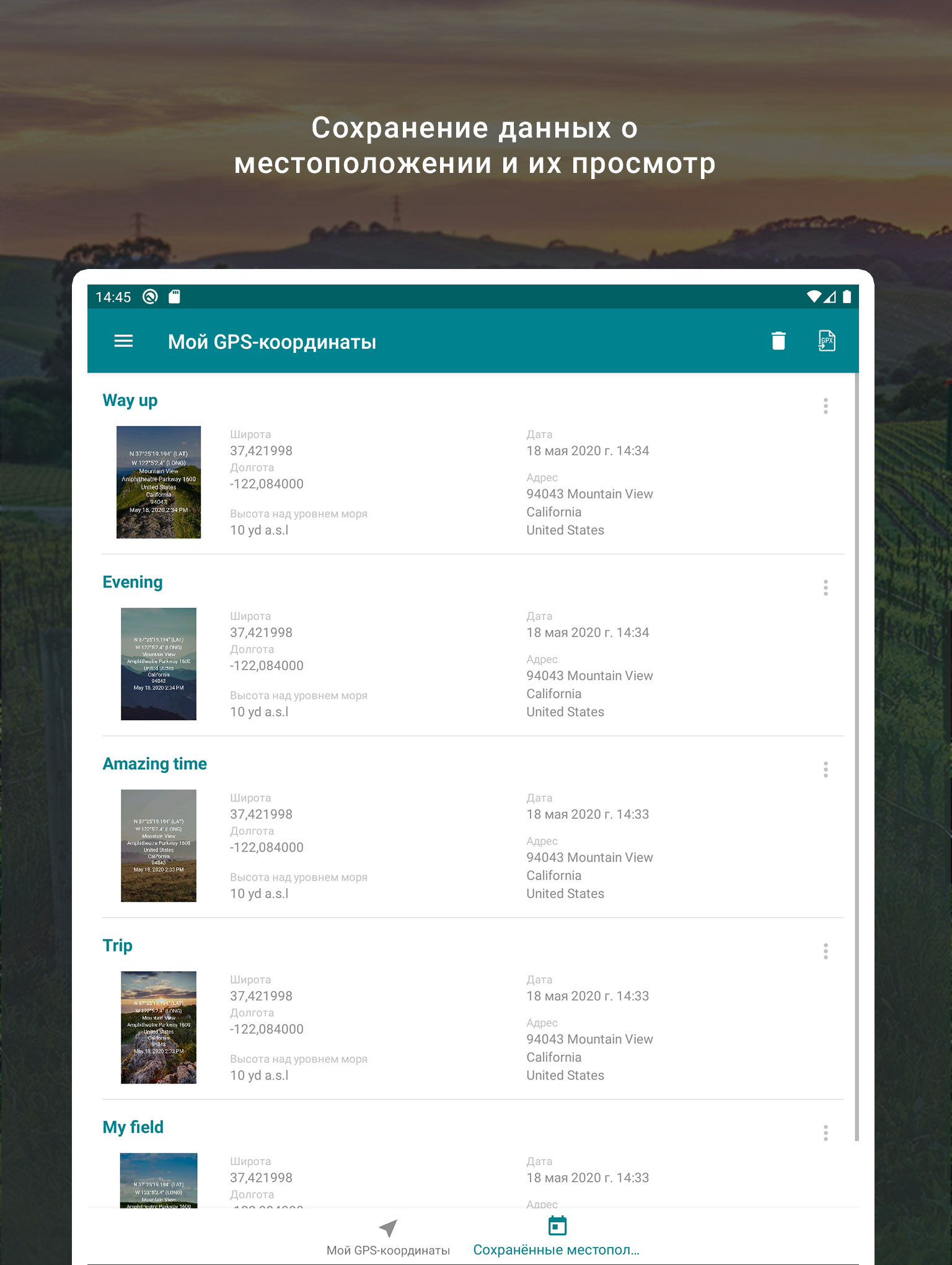The height and width of the screenshot is (1265, 952).
Task: Open overflow menu for My field
Action: pos(826,1133)
